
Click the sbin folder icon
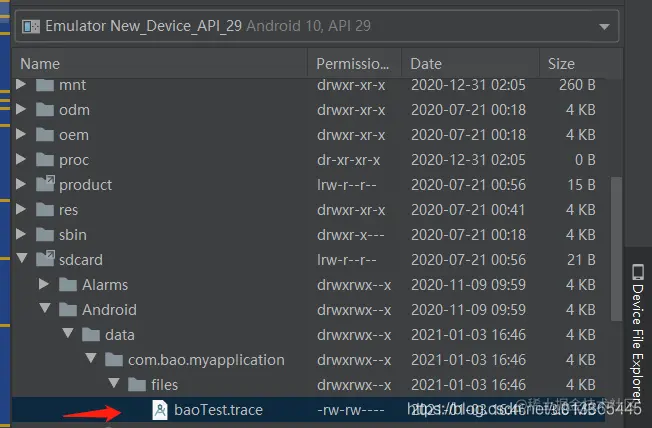click(x=45, y=235)
